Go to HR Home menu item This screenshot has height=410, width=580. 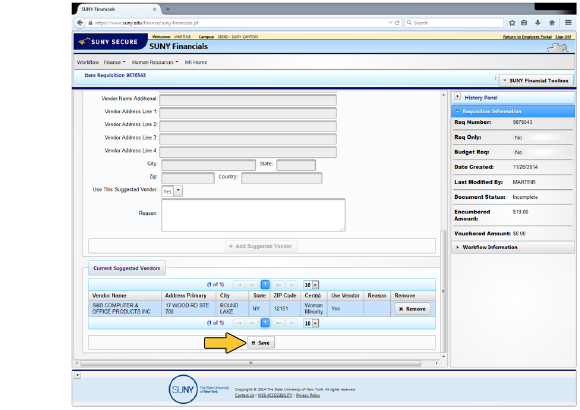(196, 62)
